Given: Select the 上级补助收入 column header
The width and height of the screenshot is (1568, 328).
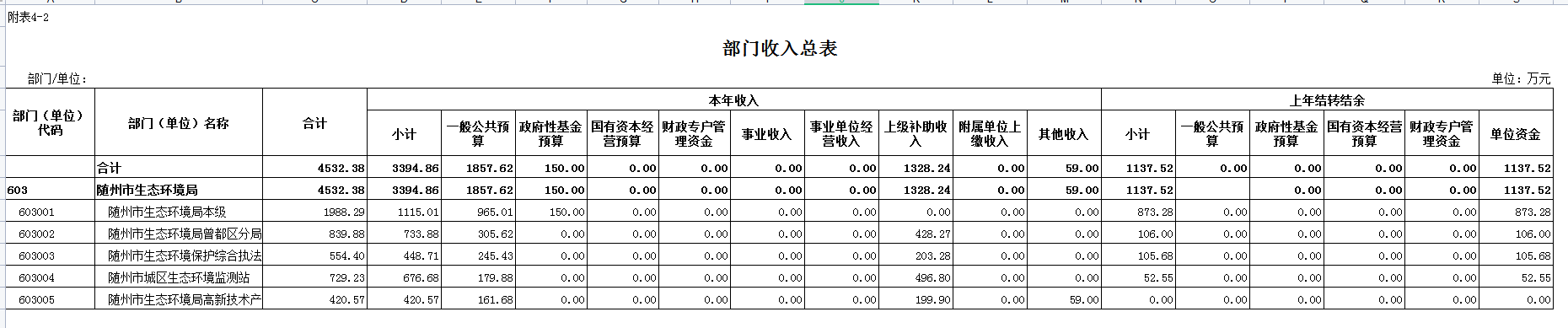Looking at the screenshot, I should click(916, 133).
